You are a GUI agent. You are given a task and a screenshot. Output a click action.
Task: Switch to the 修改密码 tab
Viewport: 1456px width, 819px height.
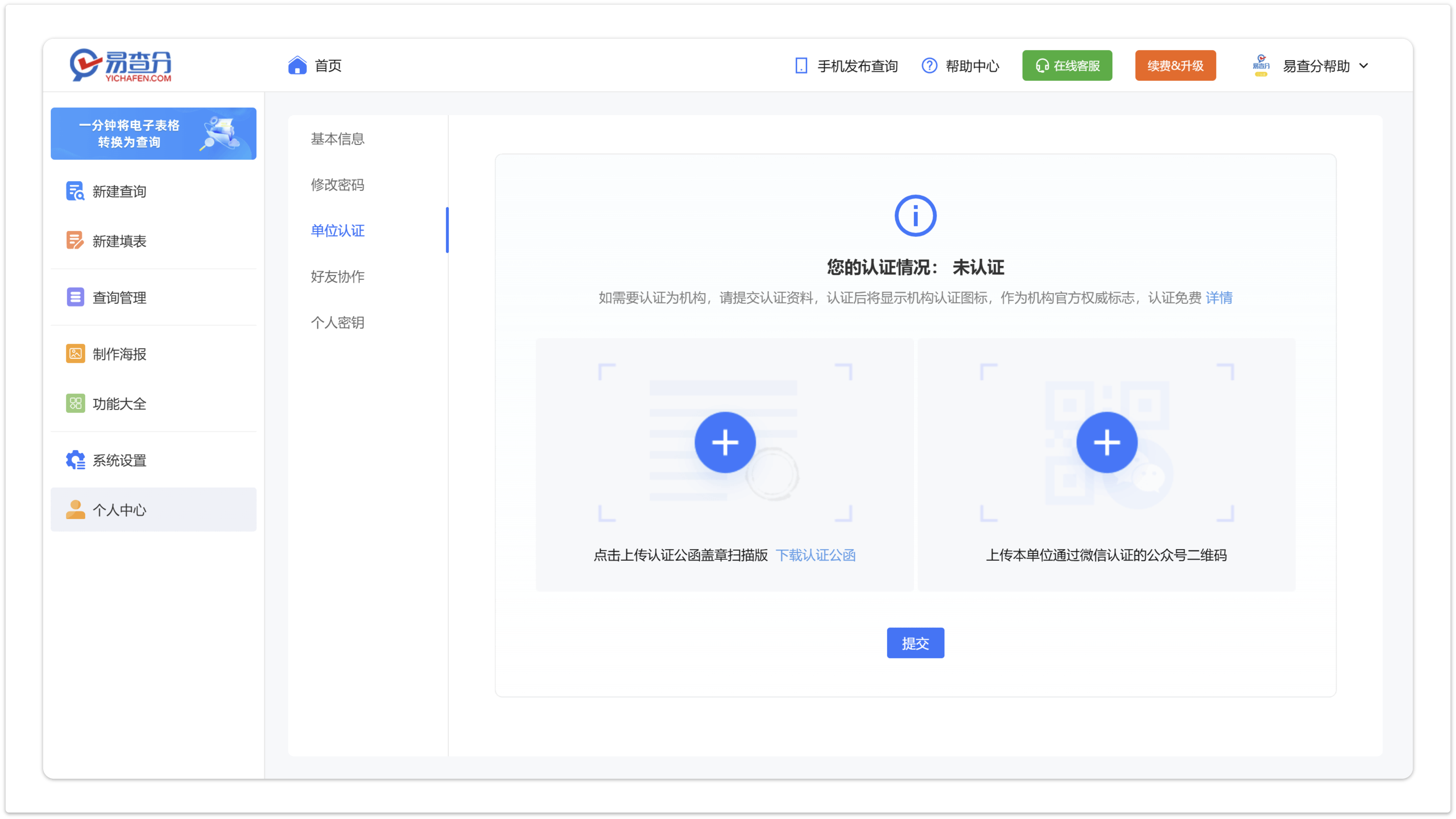tap(337, 185)
